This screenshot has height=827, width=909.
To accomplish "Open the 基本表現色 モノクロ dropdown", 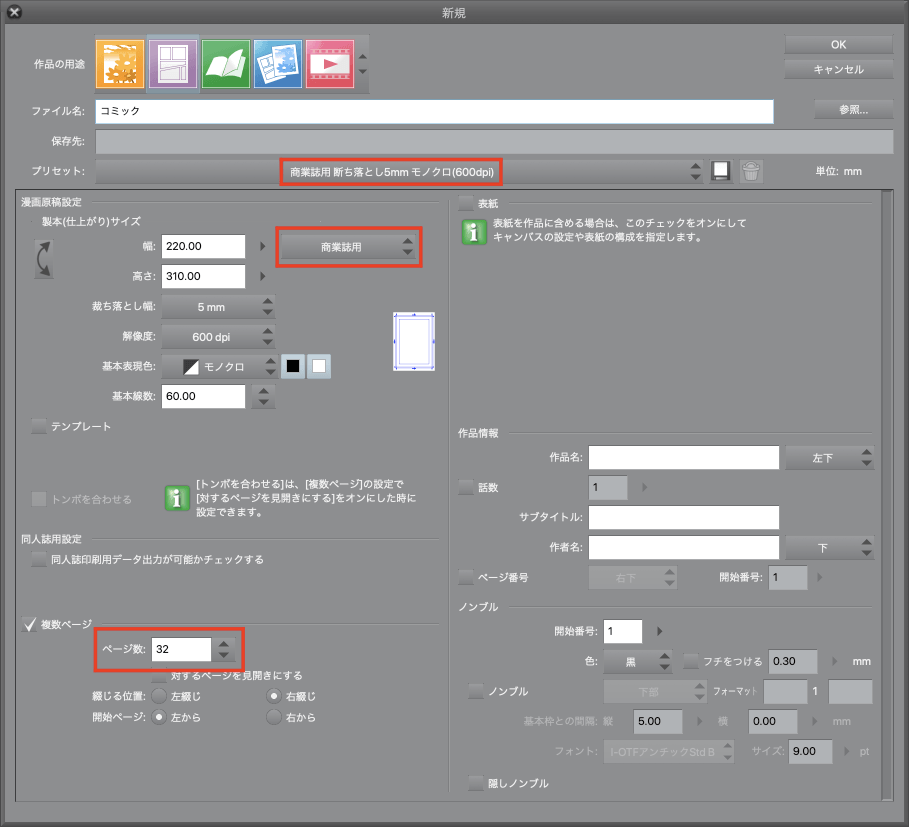I will (219, 366).
